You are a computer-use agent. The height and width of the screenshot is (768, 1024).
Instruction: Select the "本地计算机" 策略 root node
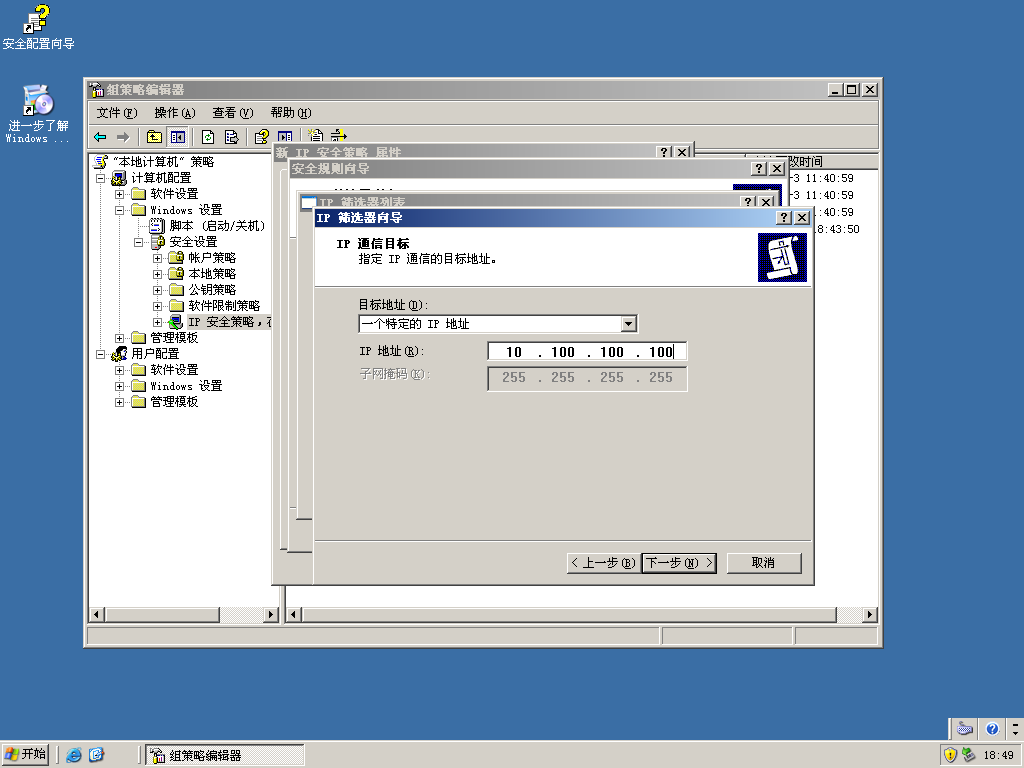(163, 162)
